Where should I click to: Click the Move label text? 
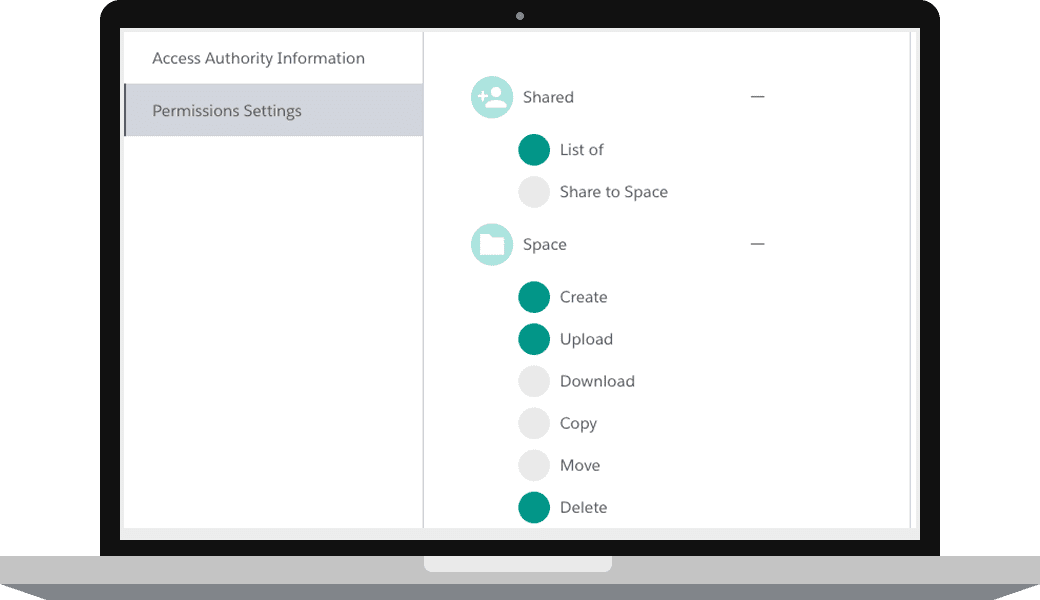tap(580, 465)
